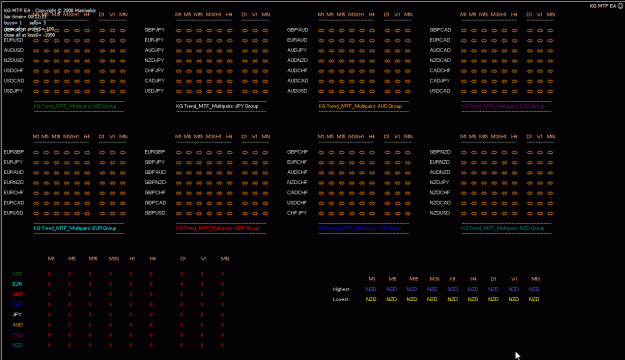Viewport: 625px width, 360px height.
Task: Click USDCHF pair label in CHF Group
Action: click(x=297, y=203)
